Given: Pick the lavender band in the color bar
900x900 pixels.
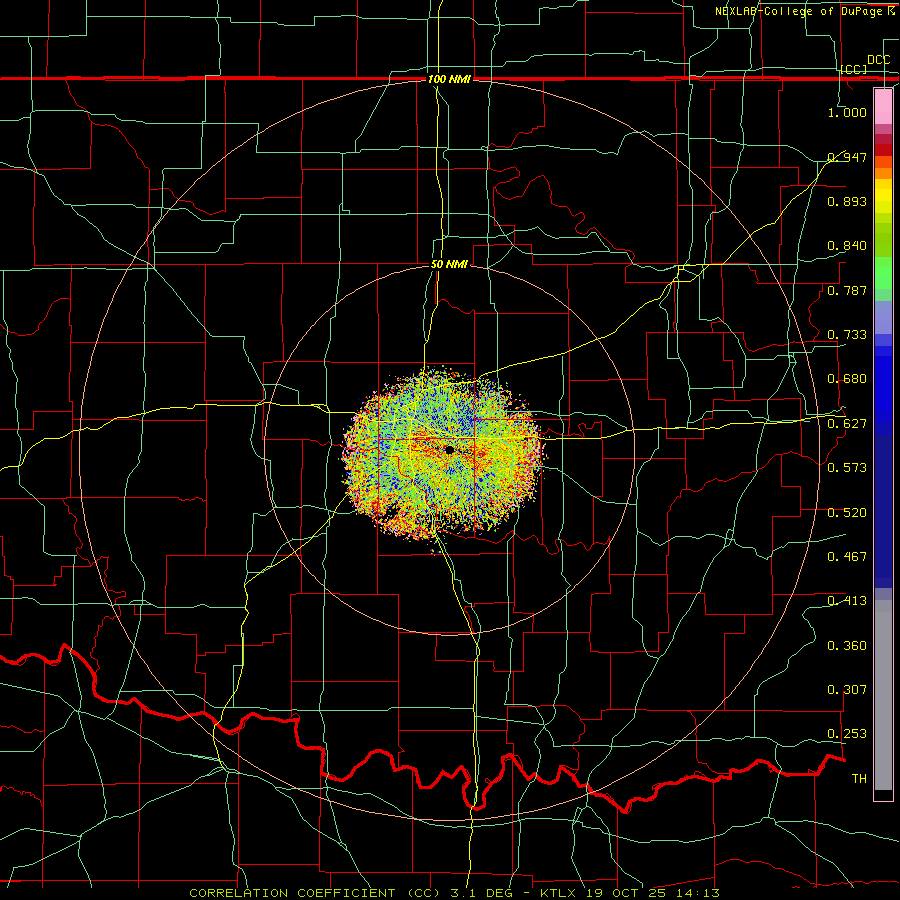Looking at the screenshot, I should [x=883, y=317].
